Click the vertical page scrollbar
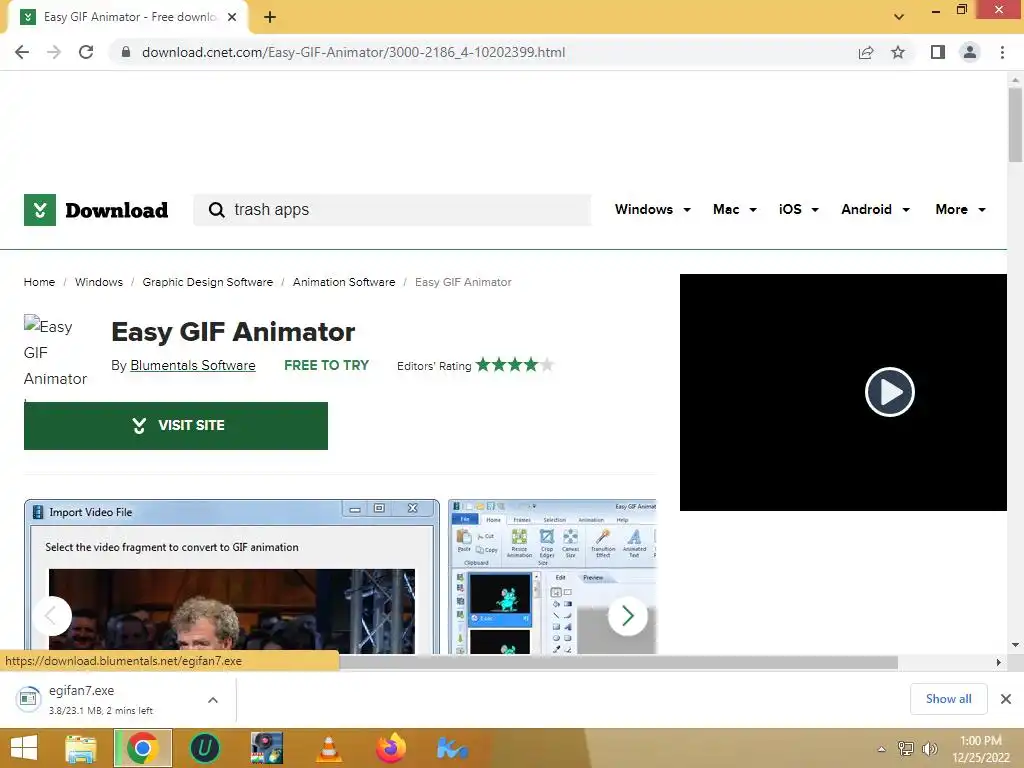The width and height of the screenshot is (1024, 768). click(x=1015, y=125)
